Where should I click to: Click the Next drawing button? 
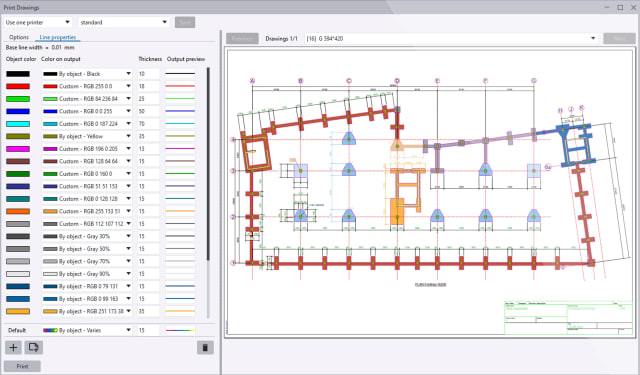(620, 38)
